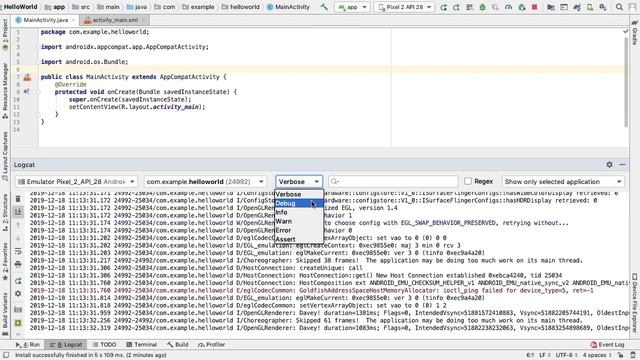The image size is (640, 360).
Task: Open the Event Log button
Action: tap(607, 345)
